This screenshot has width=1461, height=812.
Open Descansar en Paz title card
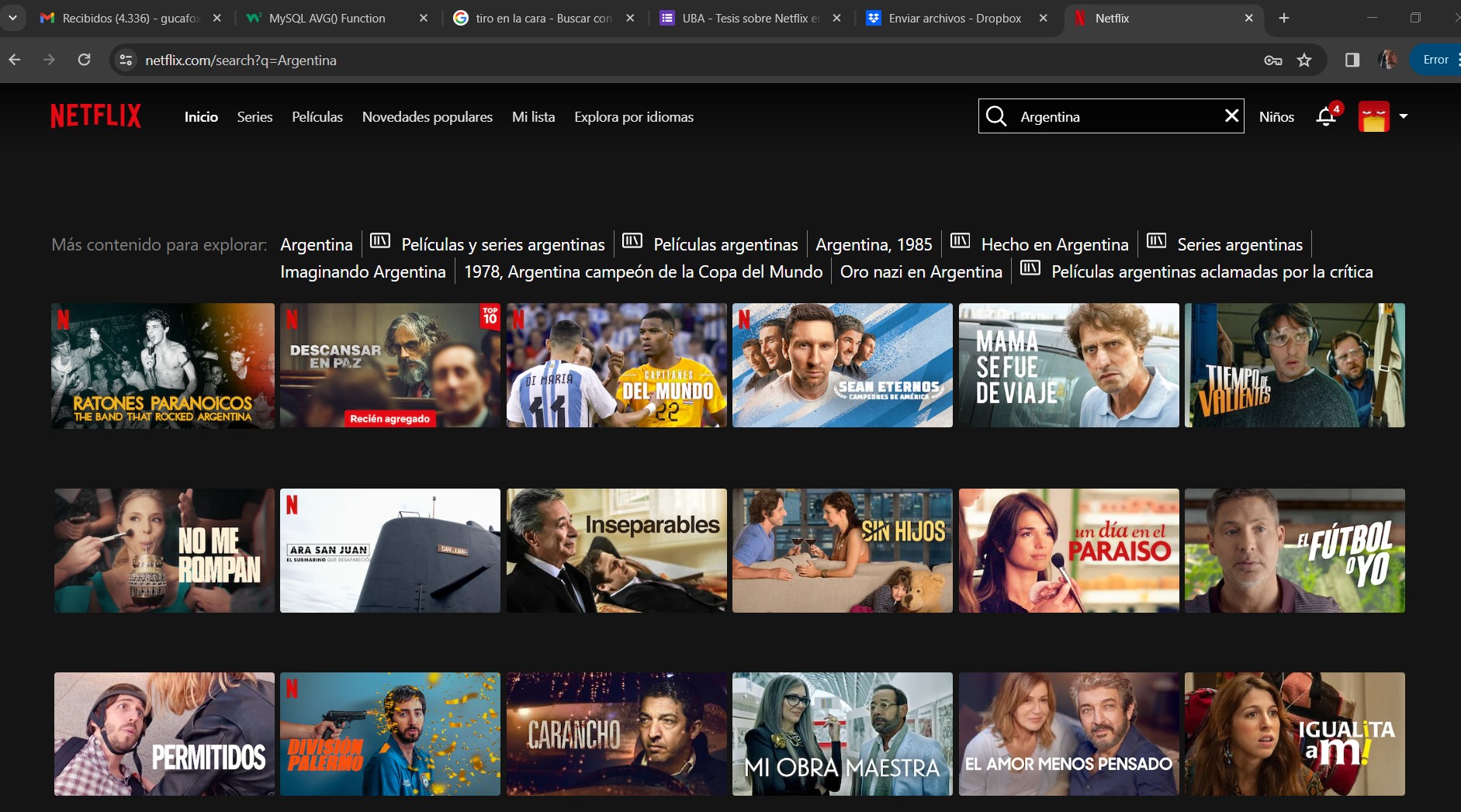(x=390, y=365)
